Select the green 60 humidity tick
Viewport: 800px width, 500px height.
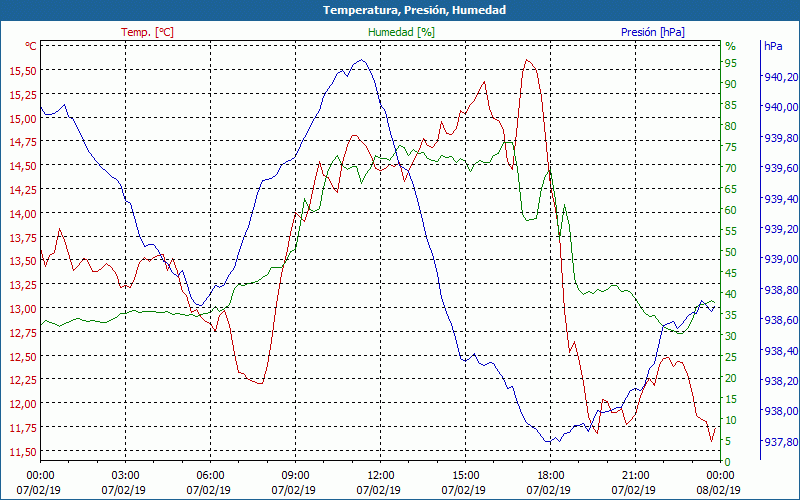(731, 210)
